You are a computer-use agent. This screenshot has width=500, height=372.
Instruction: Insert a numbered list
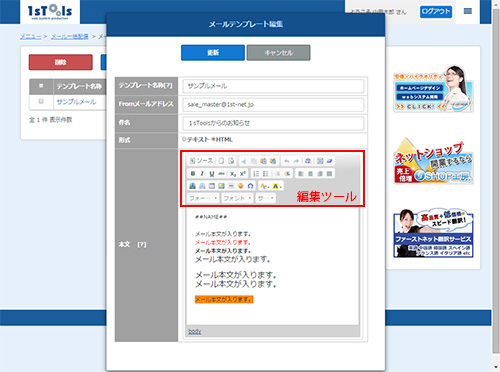(256, 174)
